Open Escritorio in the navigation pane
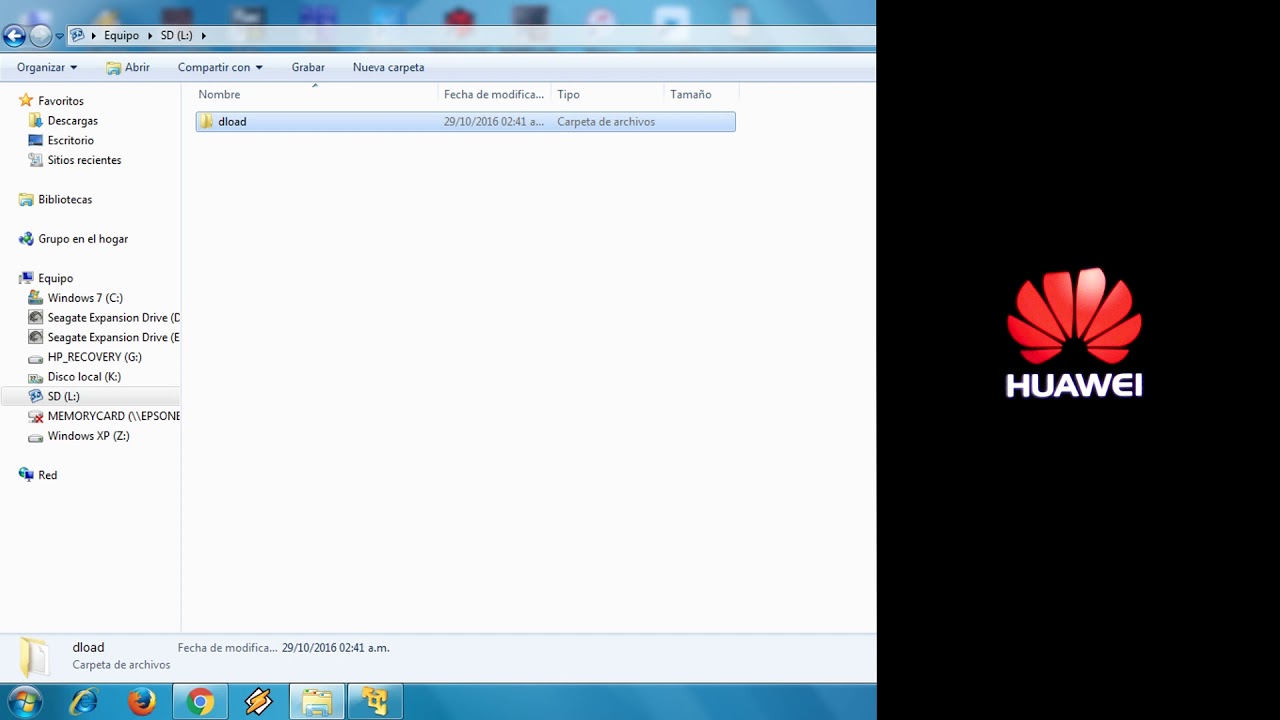The image size is (1280, 720). [70, 140]
